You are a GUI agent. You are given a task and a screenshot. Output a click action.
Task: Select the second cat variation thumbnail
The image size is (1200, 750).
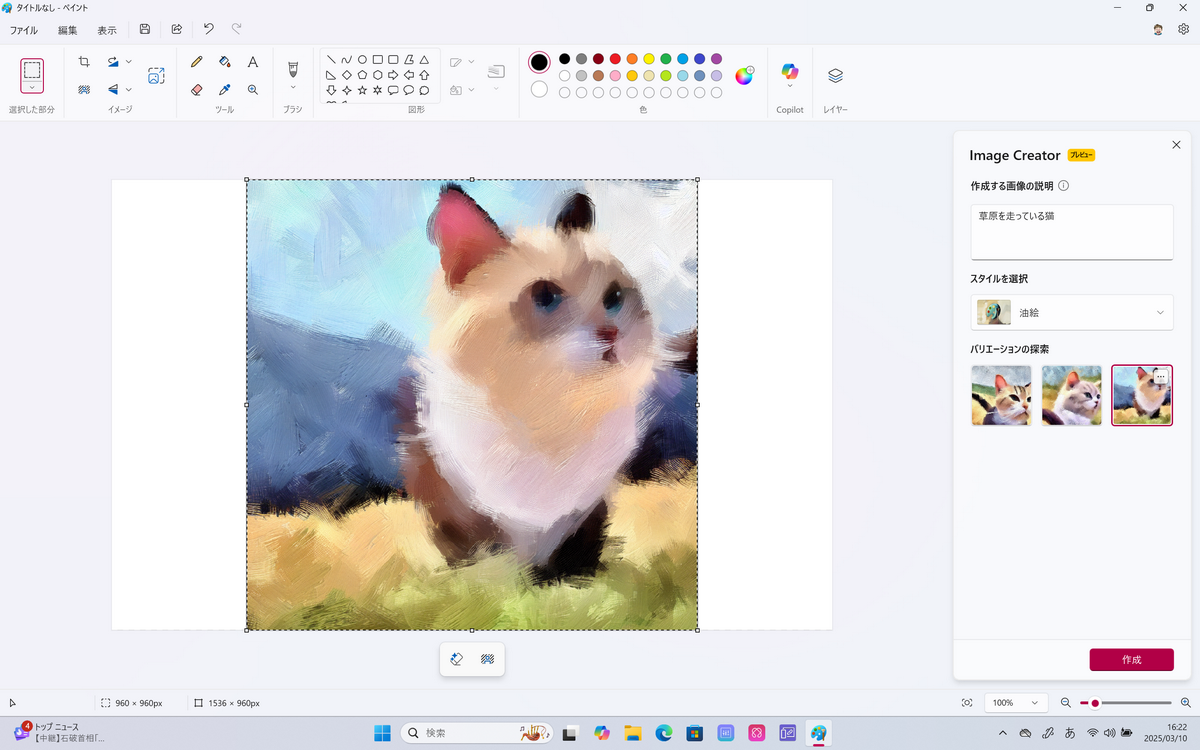[x=1072, y=395]
